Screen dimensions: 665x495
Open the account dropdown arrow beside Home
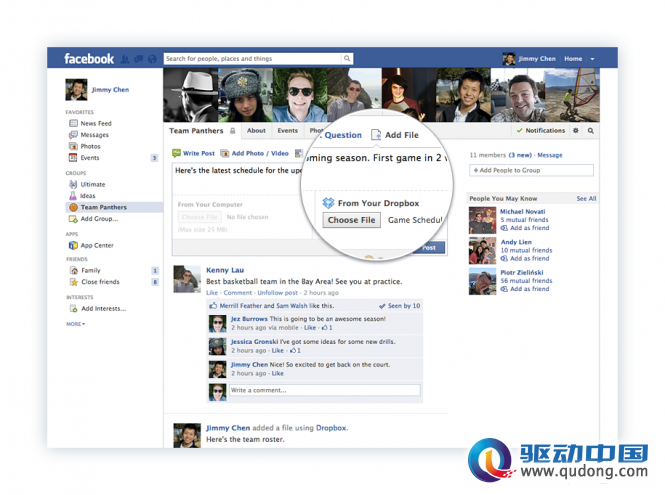tap(592, 59)
